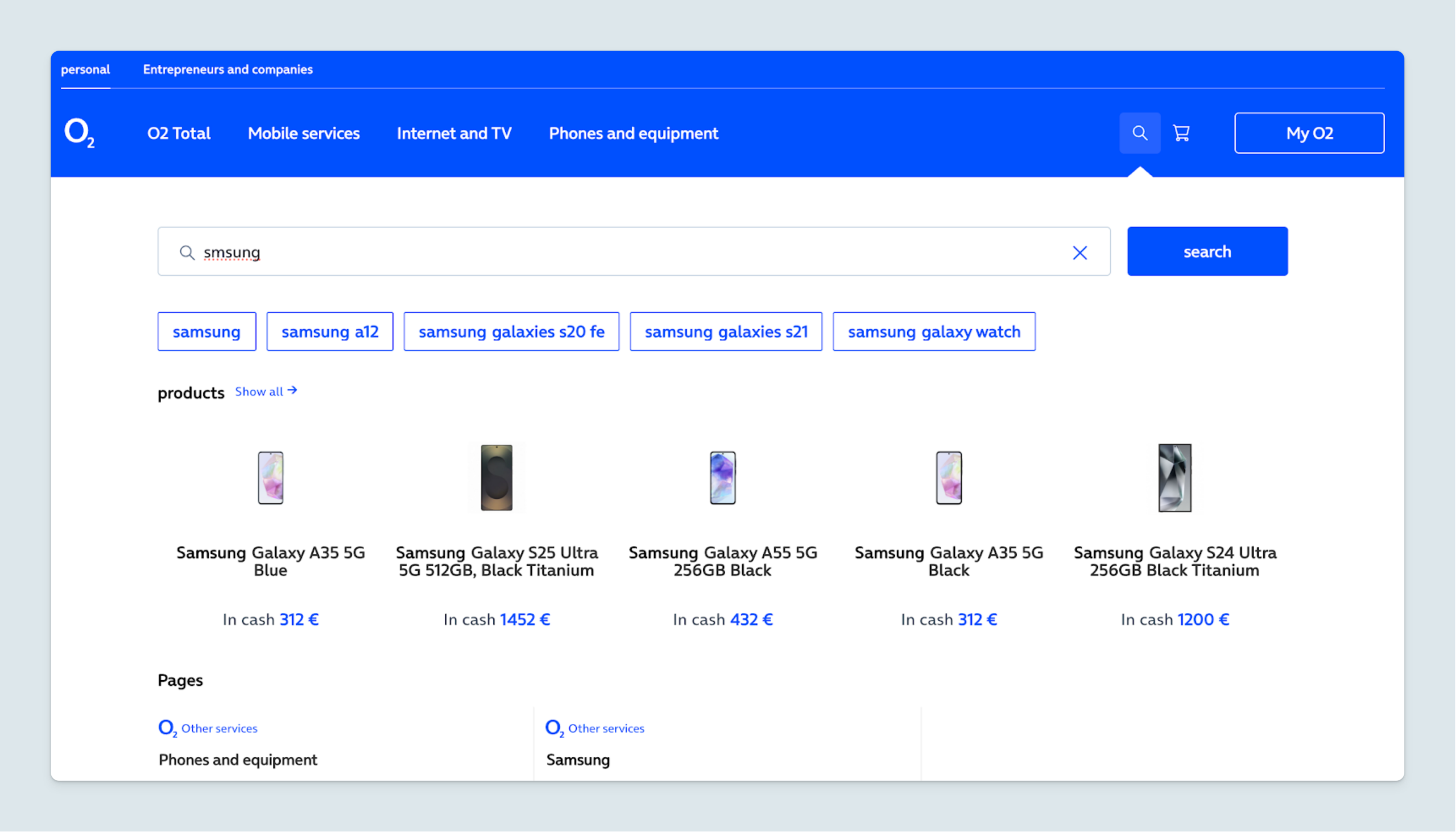Open Galaxy S25 Ultra phone image

(x=497, y=478)
